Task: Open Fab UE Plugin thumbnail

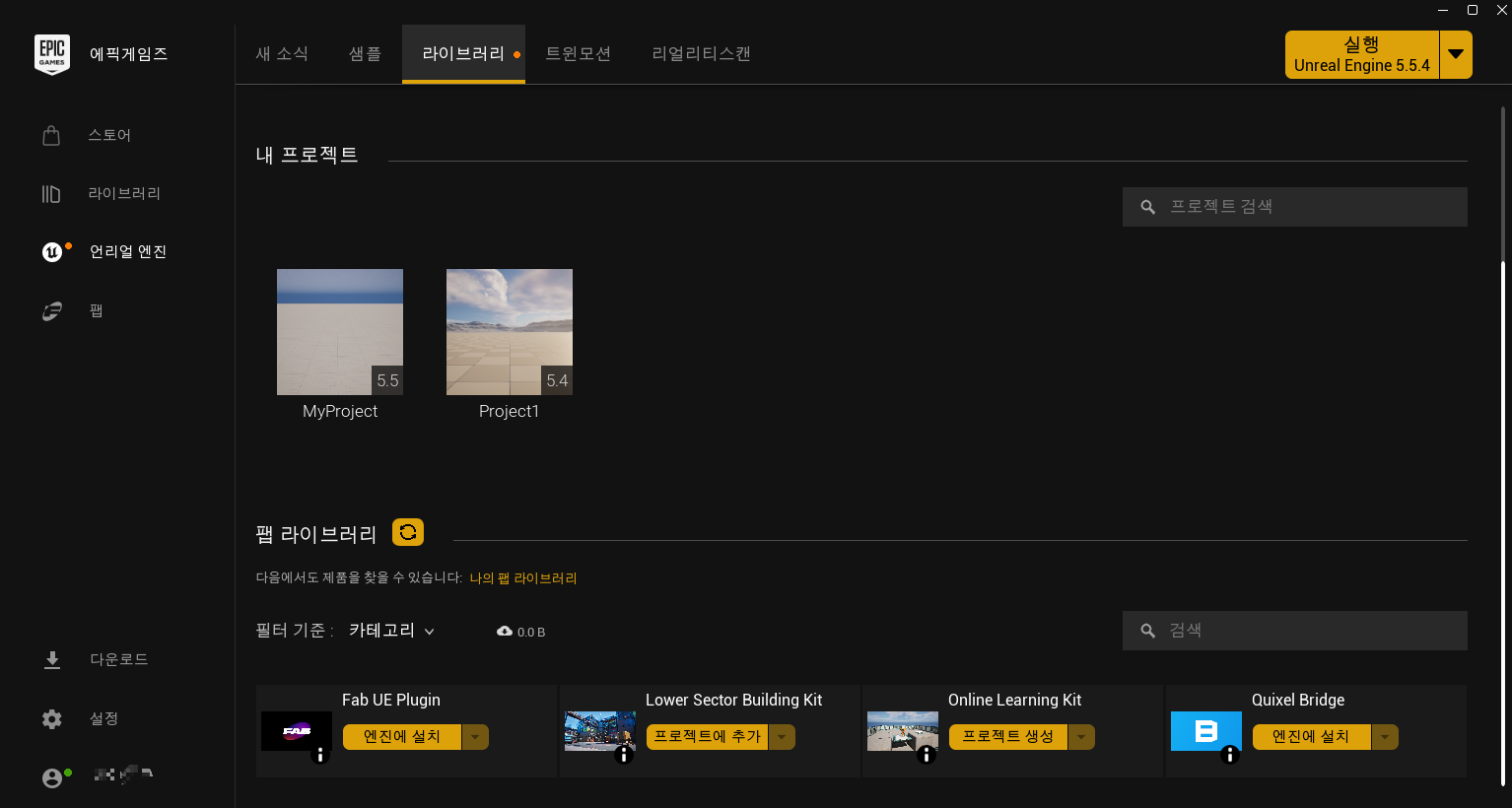Action: pos(297,731)
